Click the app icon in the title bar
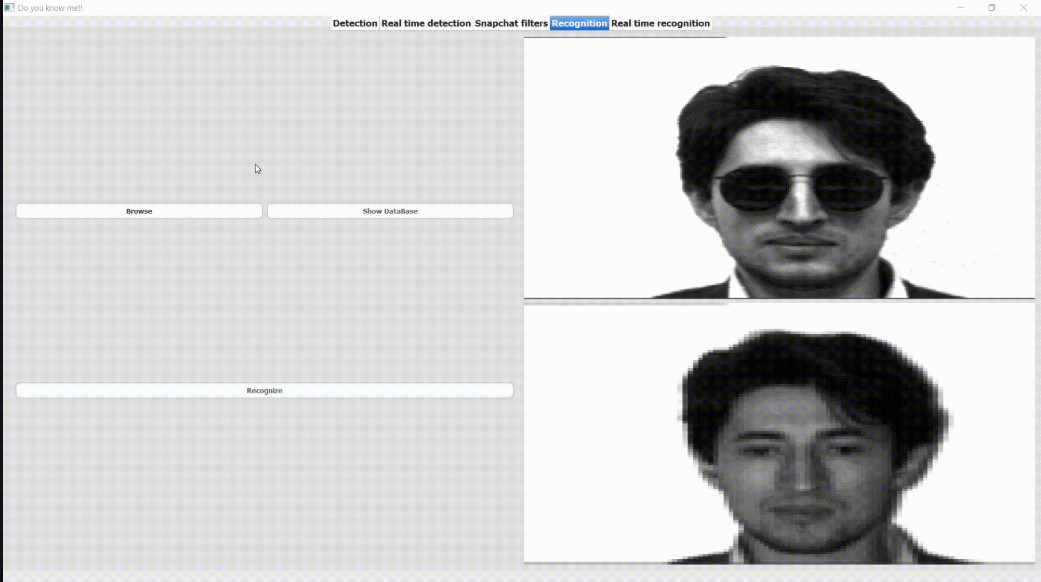 tap(9, 7)
